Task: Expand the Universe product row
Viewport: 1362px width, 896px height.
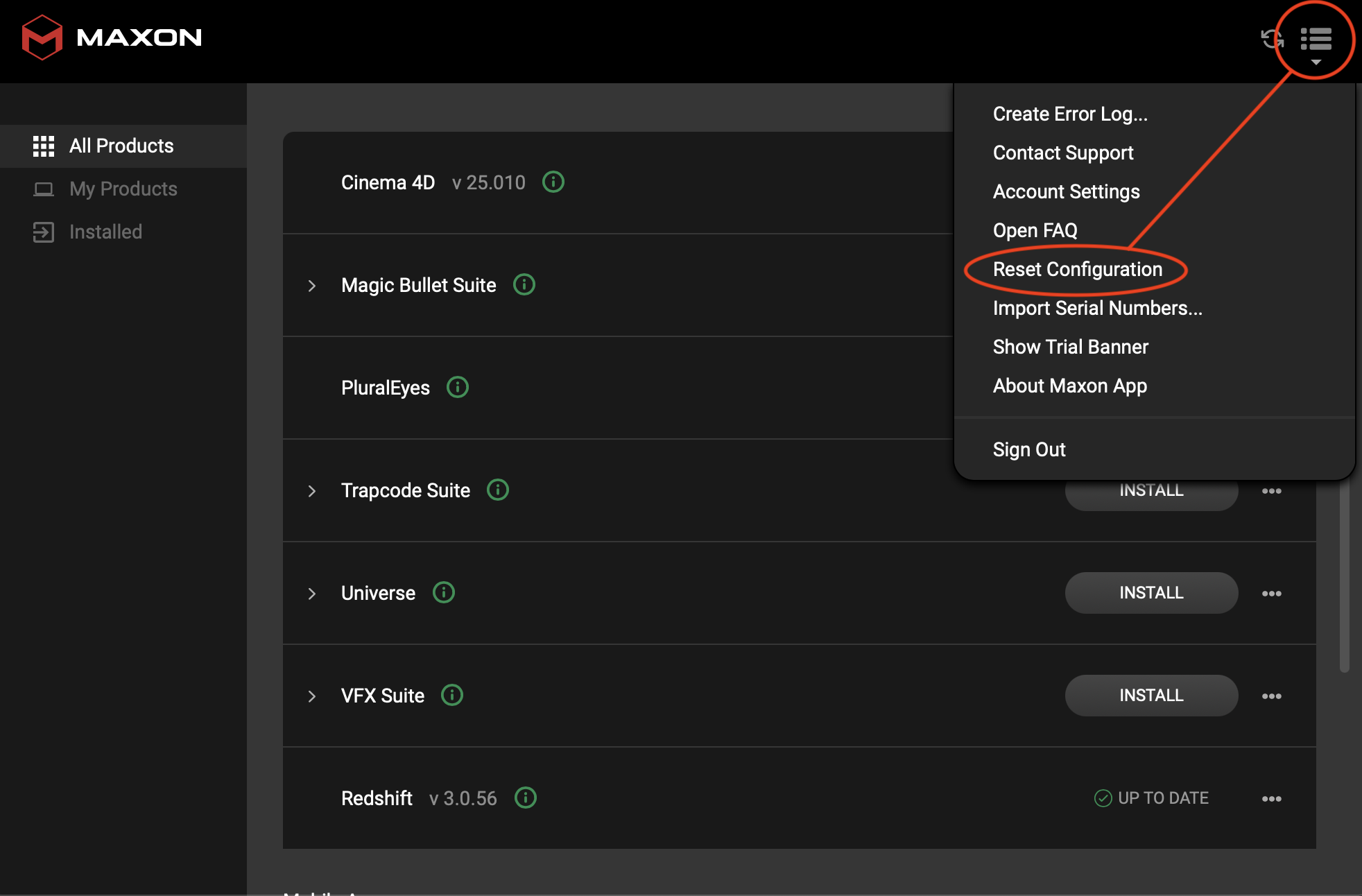Action: [x=312, y=594]
